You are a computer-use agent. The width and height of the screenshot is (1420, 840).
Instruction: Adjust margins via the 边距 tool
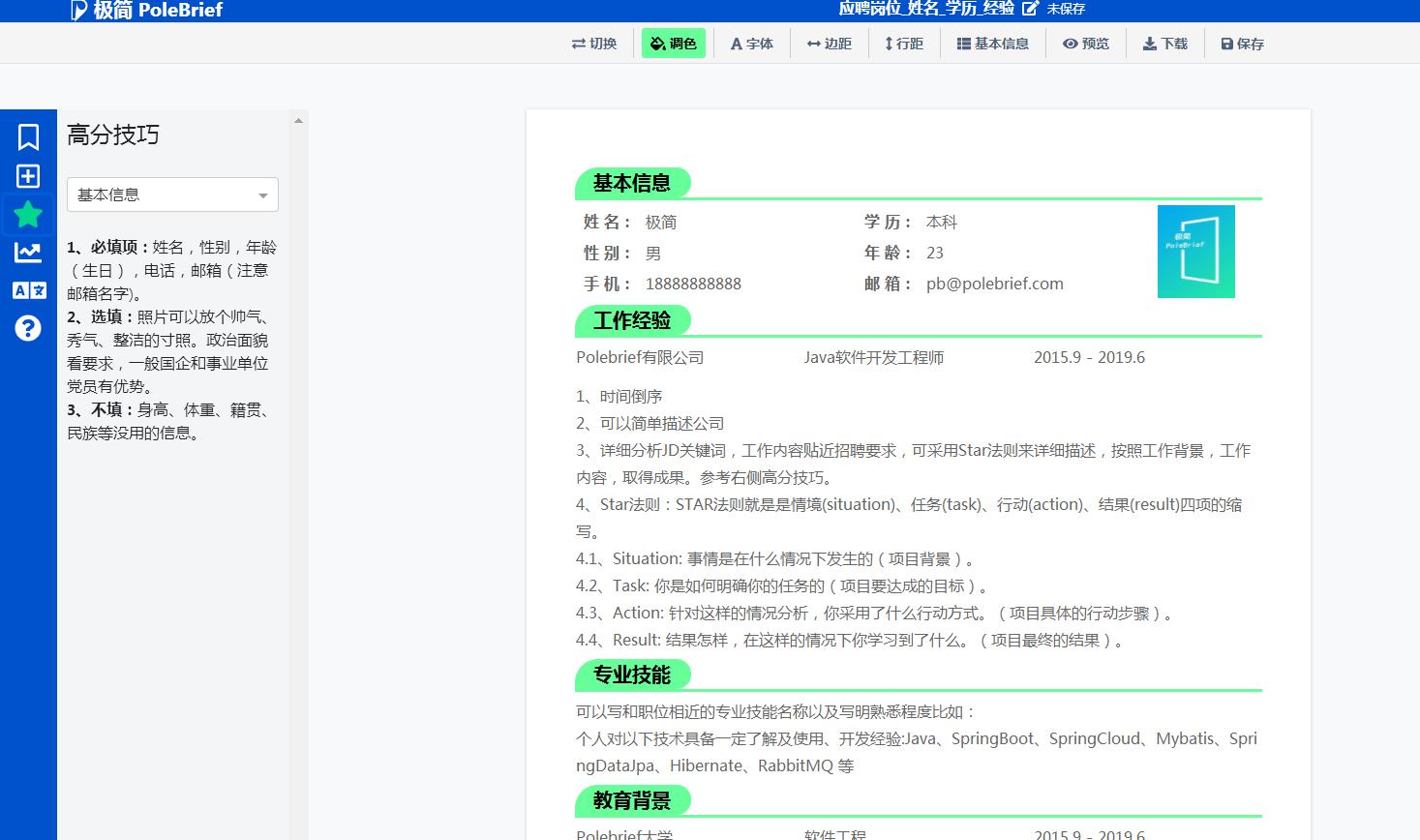click(830, 43)
